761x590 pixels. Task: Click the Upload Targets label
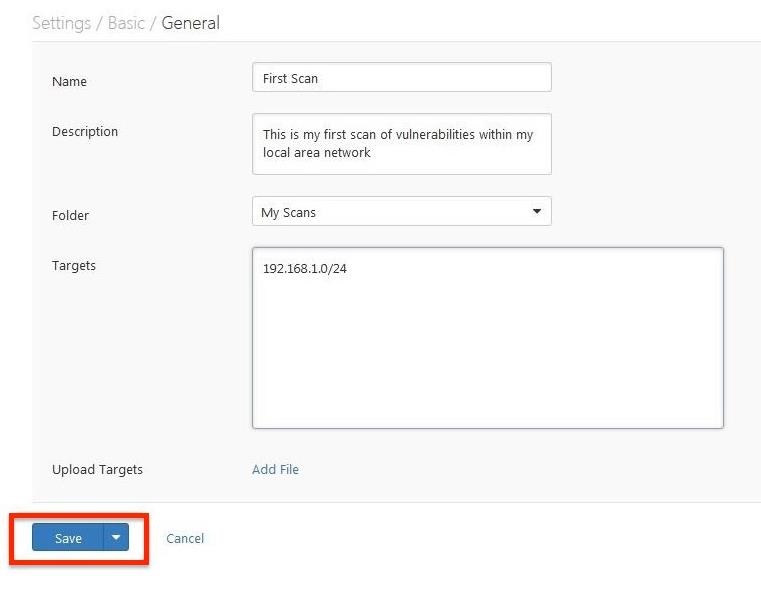point(97,469)
